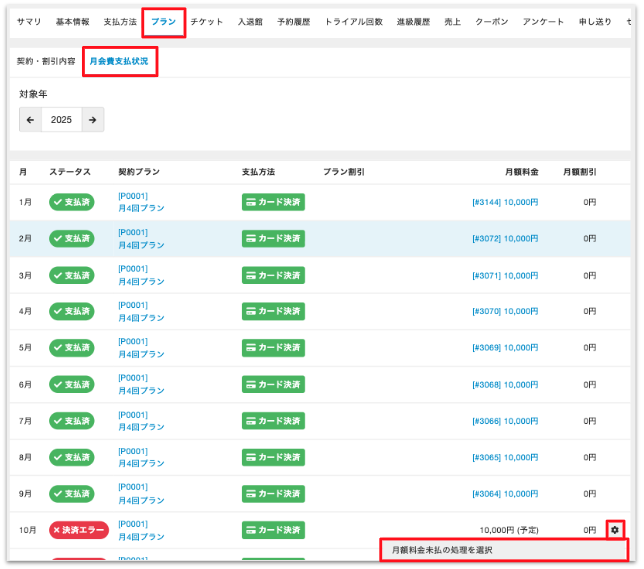
Task: Click the カード決済 badge in October row
Action: pyautogui.click(x=273, y=530)
